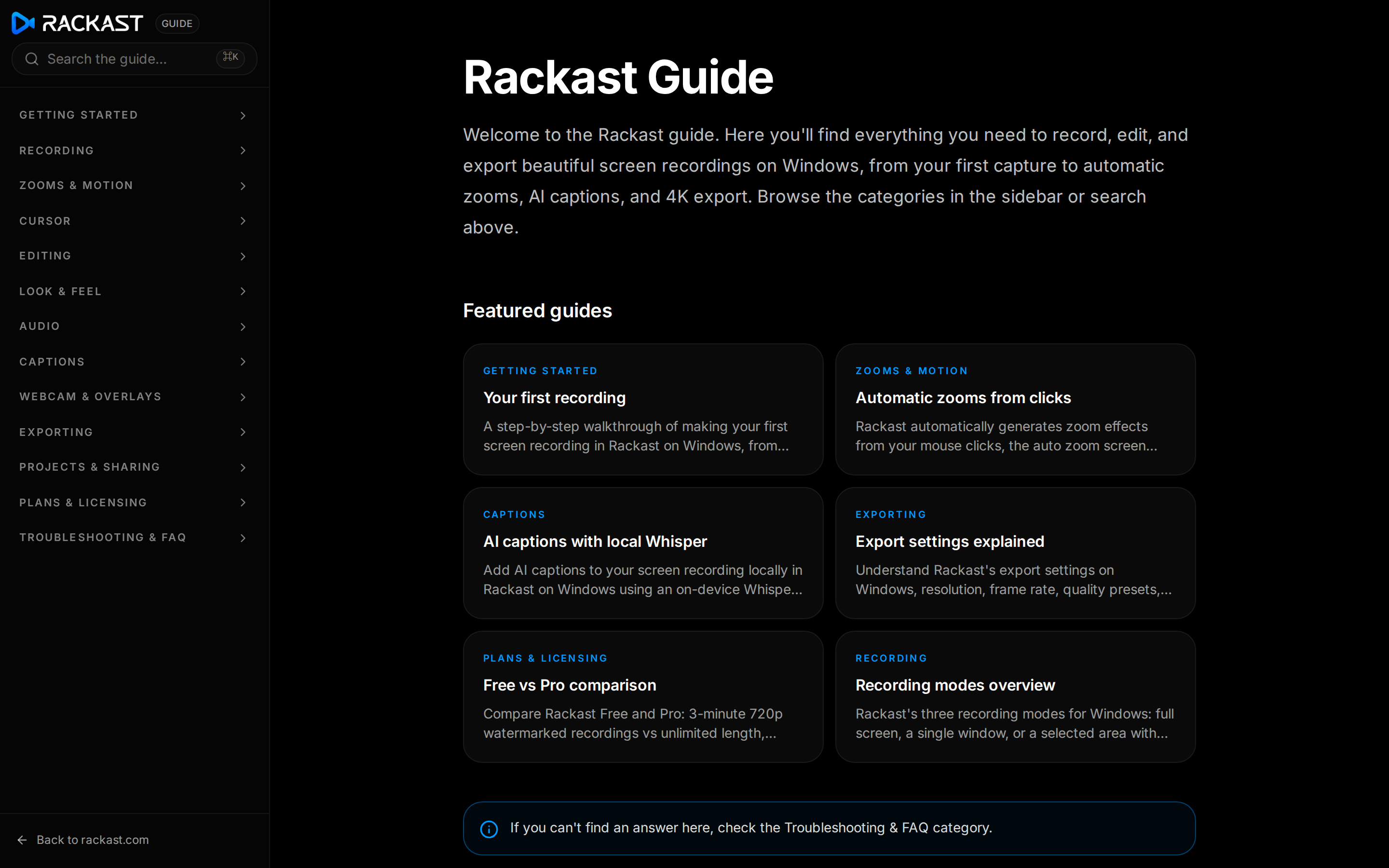Screen dimensions: 1389x868
Task: Expand the Editing section chevron
Action: tap(243, 256)
